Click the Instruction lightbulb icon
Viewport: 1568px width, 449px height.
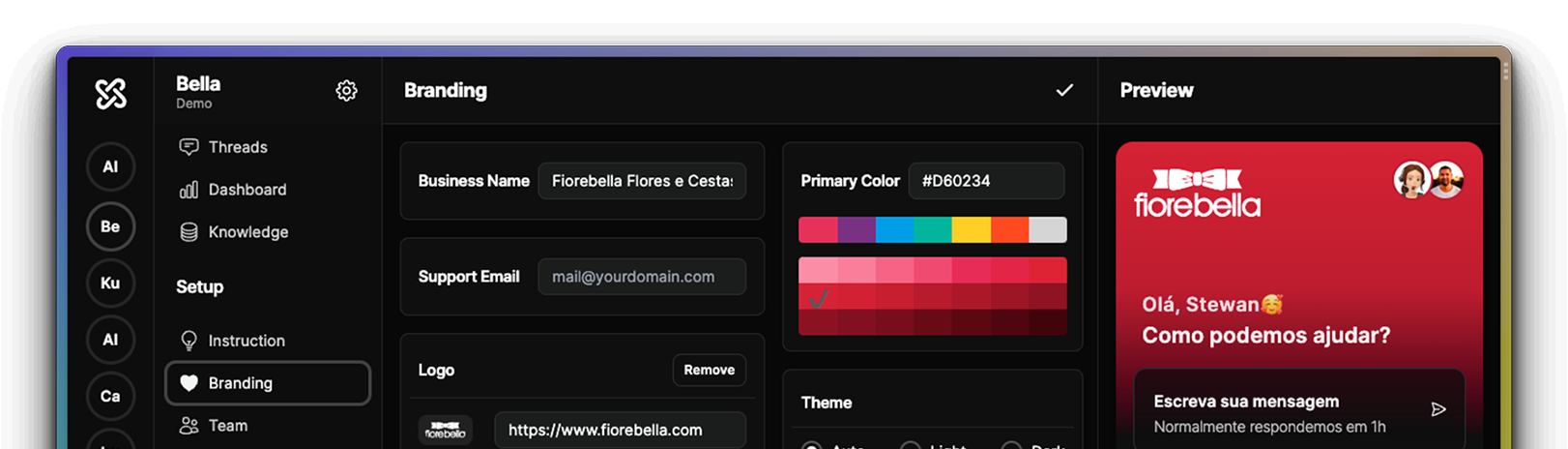189,341
